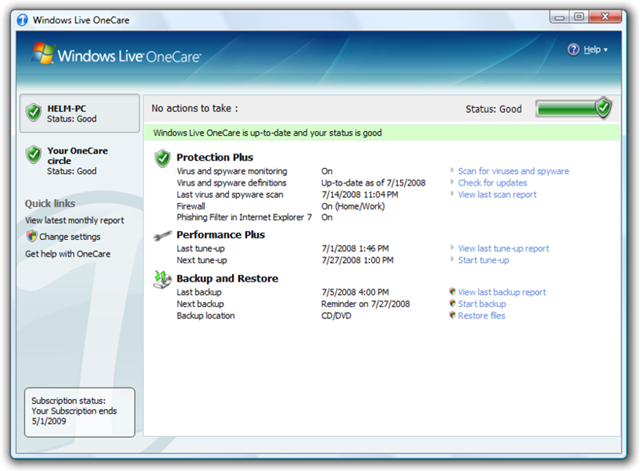The height and width of the screenshot is (471, 640).
Task: Click the Protection Plus shield icon
Action: 162,158
